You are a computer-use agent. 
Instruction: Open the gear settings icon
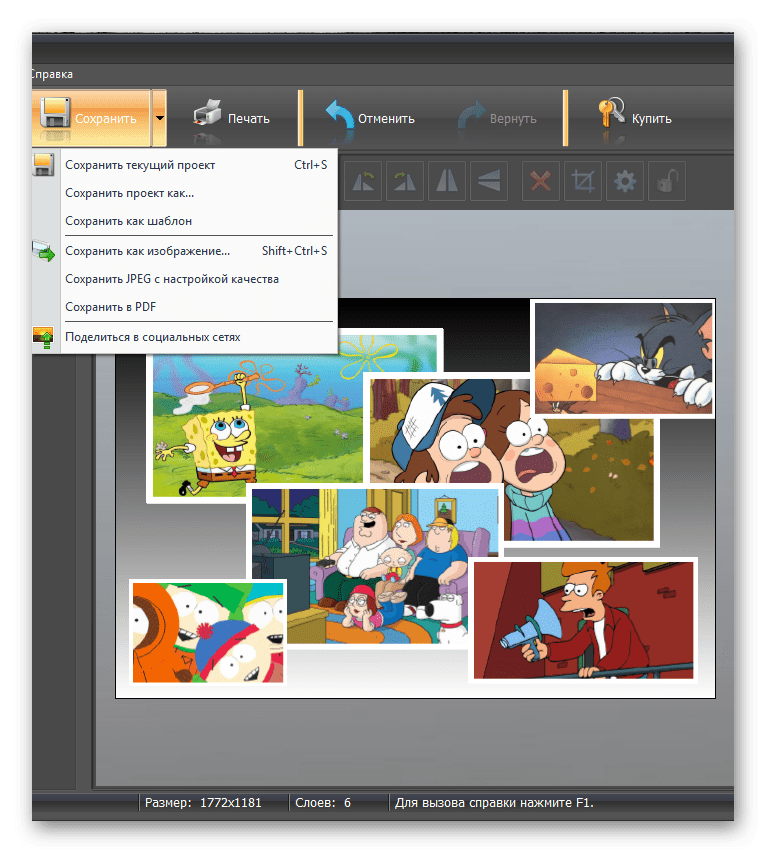coord(625,181)
